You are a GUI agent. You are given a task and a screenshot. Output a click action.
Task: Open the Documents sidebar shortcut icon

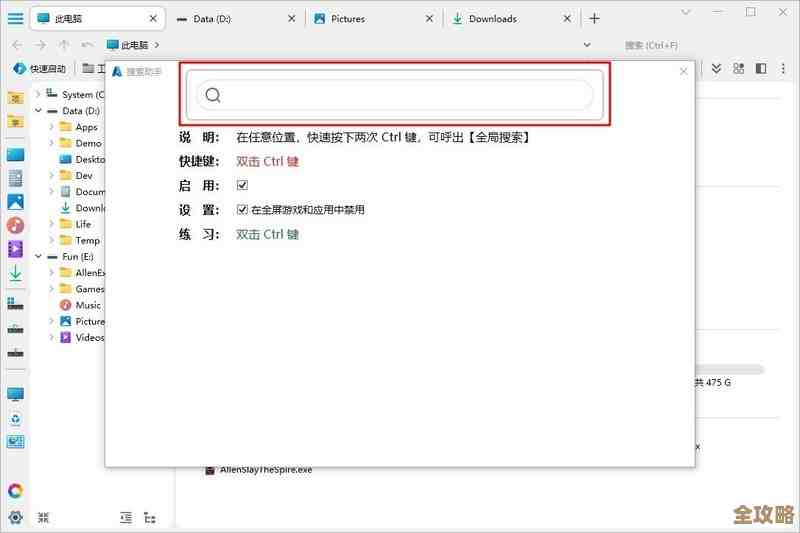point(15,178)
